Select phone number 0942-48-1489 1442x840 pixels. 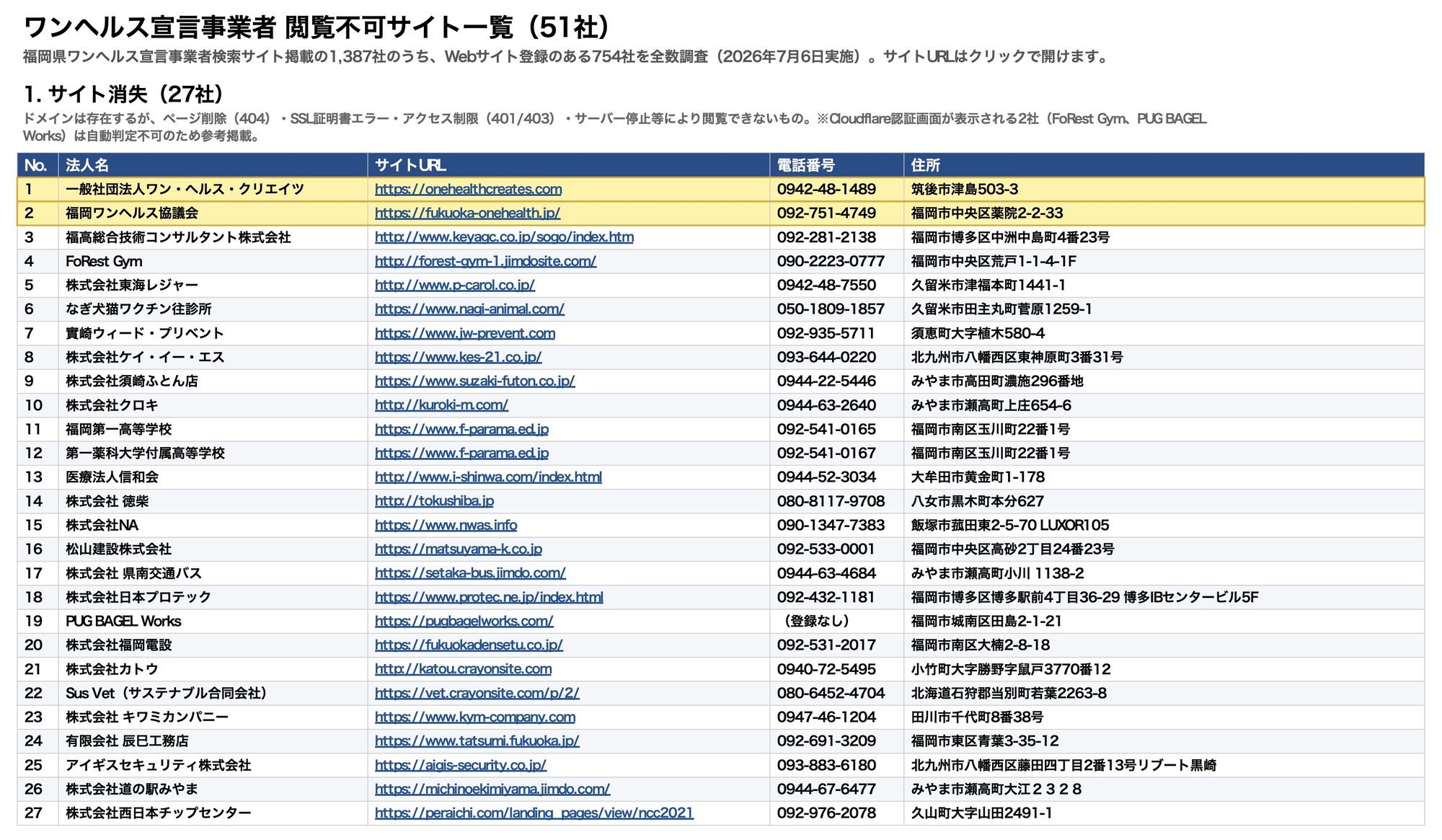point(826,190)
